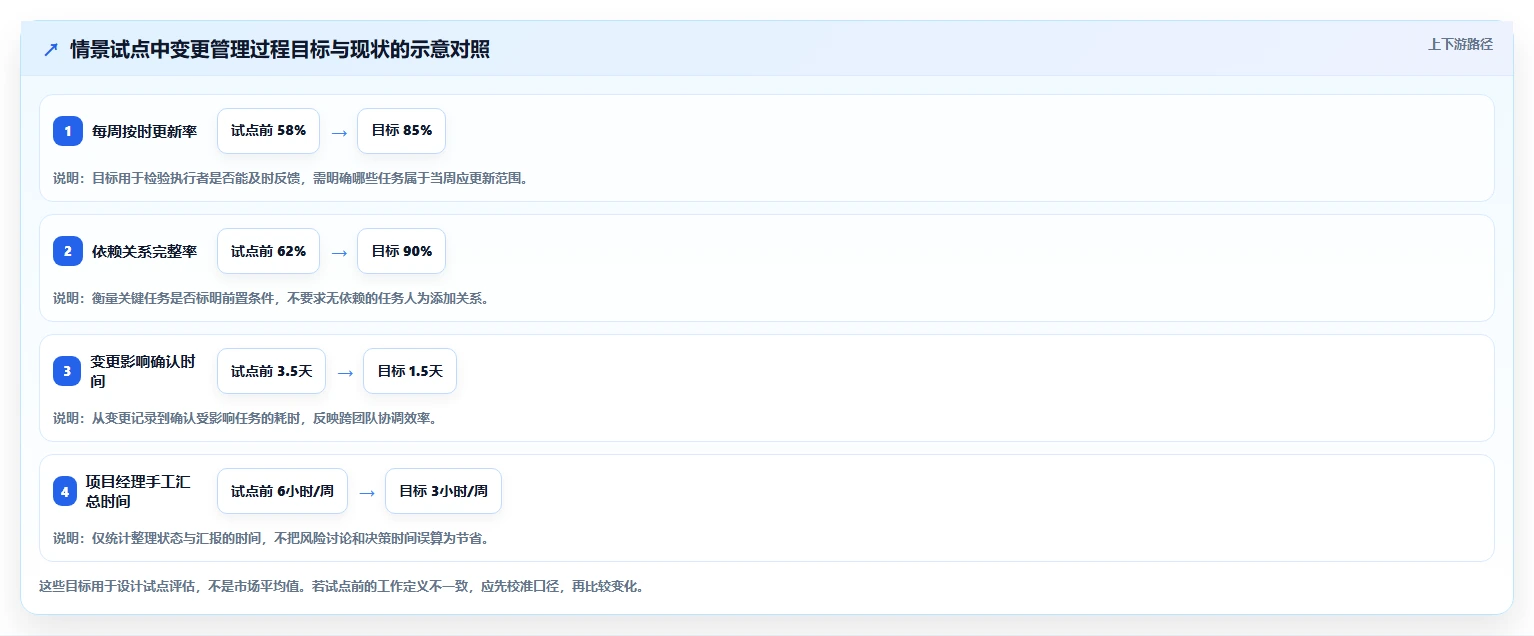Click the 项目经理手工汇总时间 label

click(x=138, y=491)
